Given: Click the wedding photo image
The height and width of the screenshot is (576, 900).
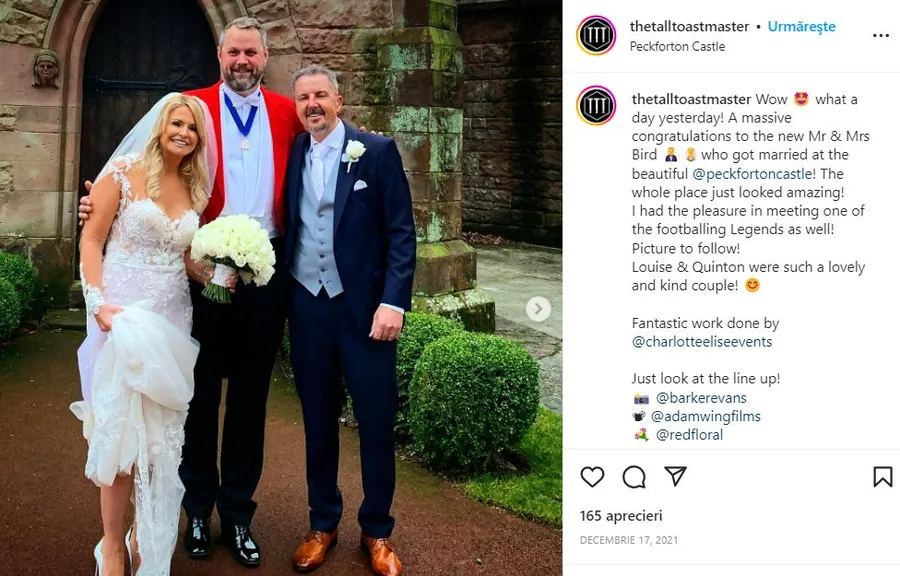Looking at the screenshot, I should 281,288.
